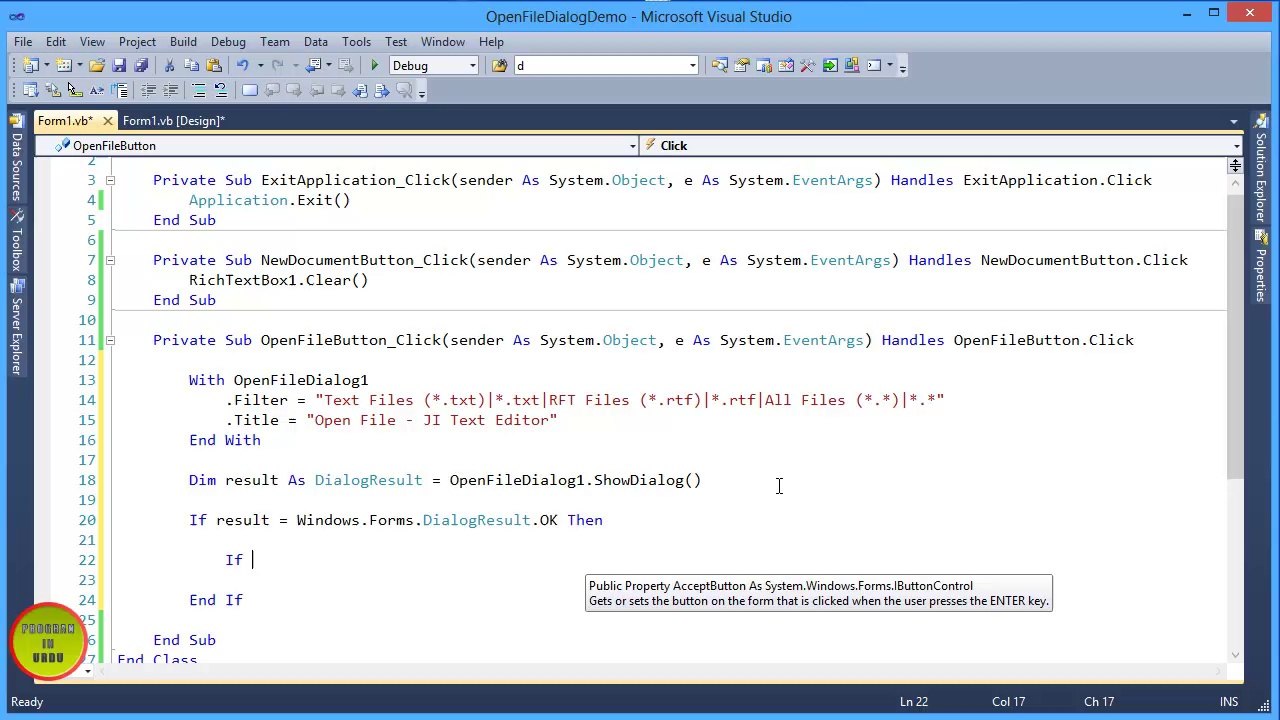Collapse the ExitApplication_Click sub outline
This screenshot has height=720, width=1280.
tap(110, 180)
